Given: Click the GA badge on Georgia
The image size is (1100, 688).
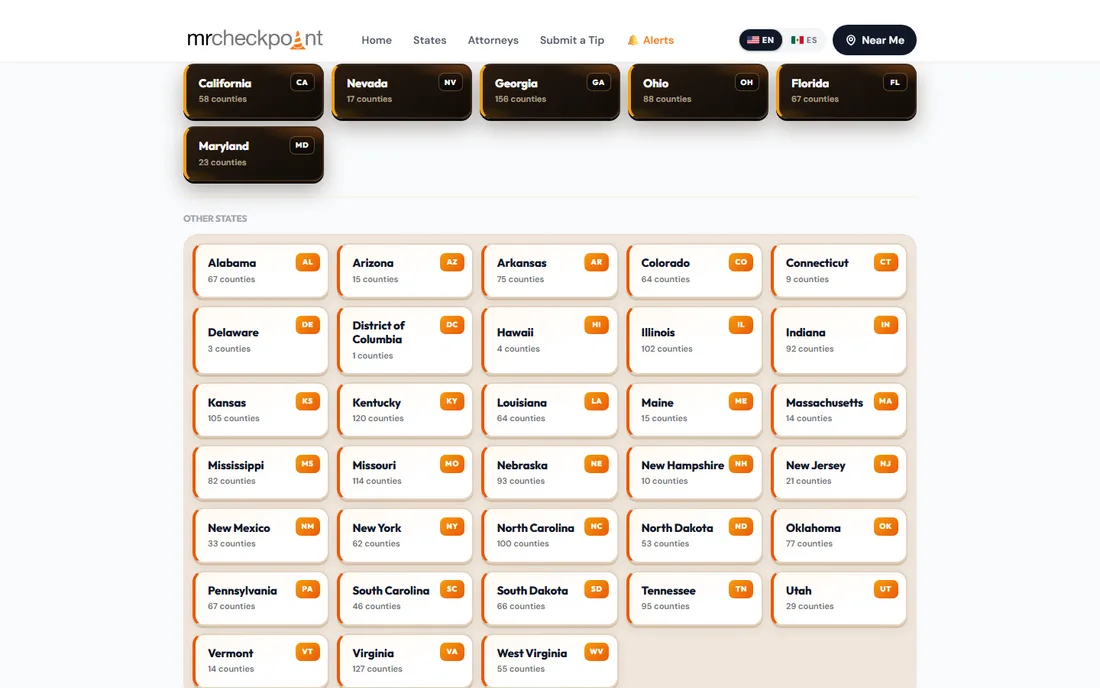Looking at the screenshot, I should point(598,82).
